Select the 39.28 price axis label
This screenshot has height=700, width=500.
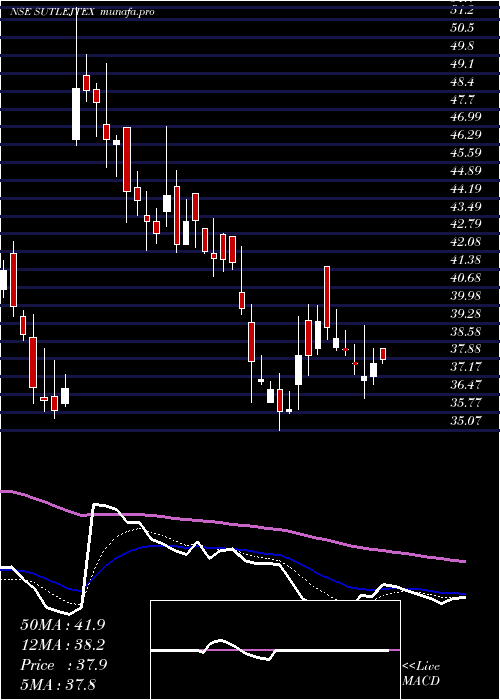[466, 313]
